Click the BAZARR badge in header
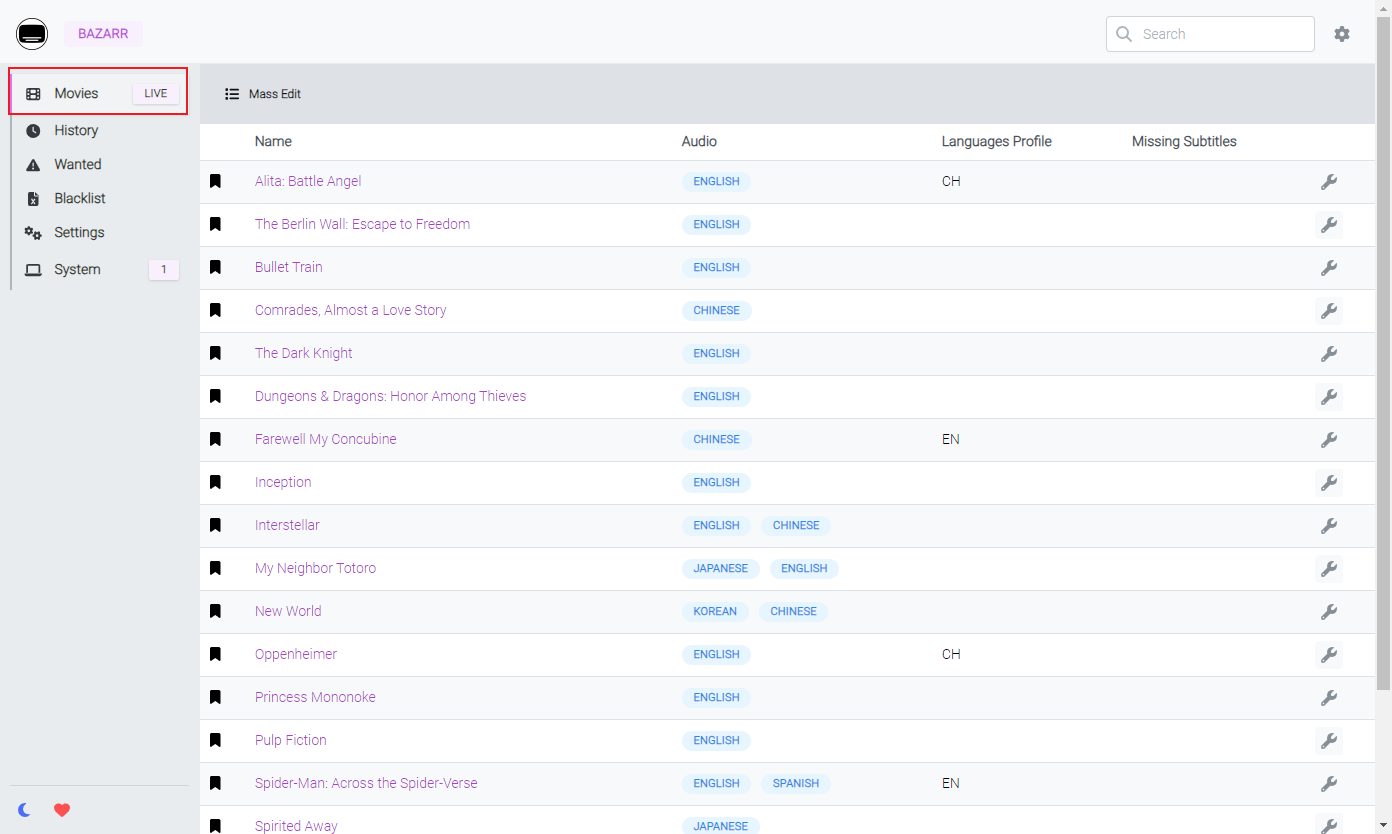The image size is (1392, 834). (103, 34)
